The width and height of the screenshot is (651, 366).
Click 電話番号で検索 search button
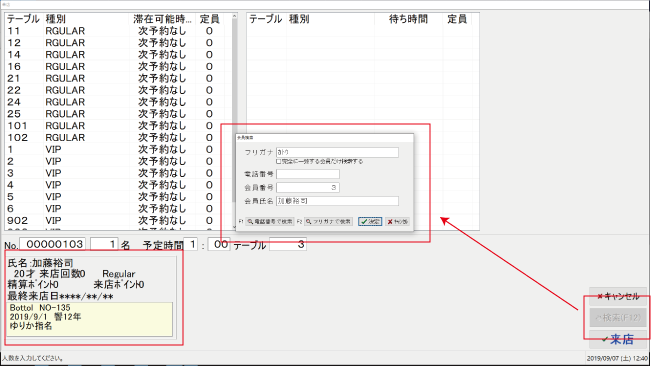(x=270, y=222)
